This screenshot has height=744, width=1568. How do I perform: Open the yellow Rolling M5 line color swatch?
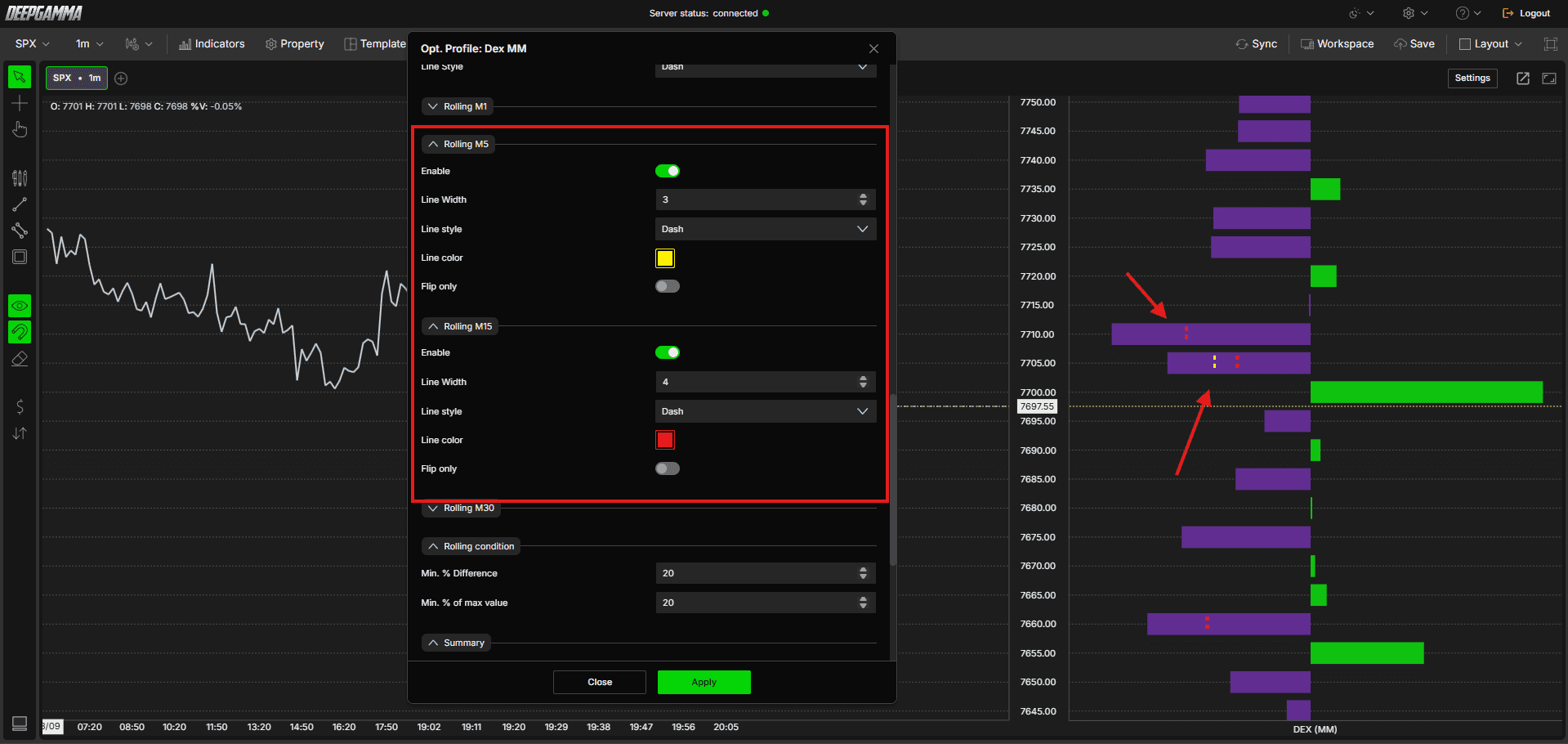coord(665,258)
